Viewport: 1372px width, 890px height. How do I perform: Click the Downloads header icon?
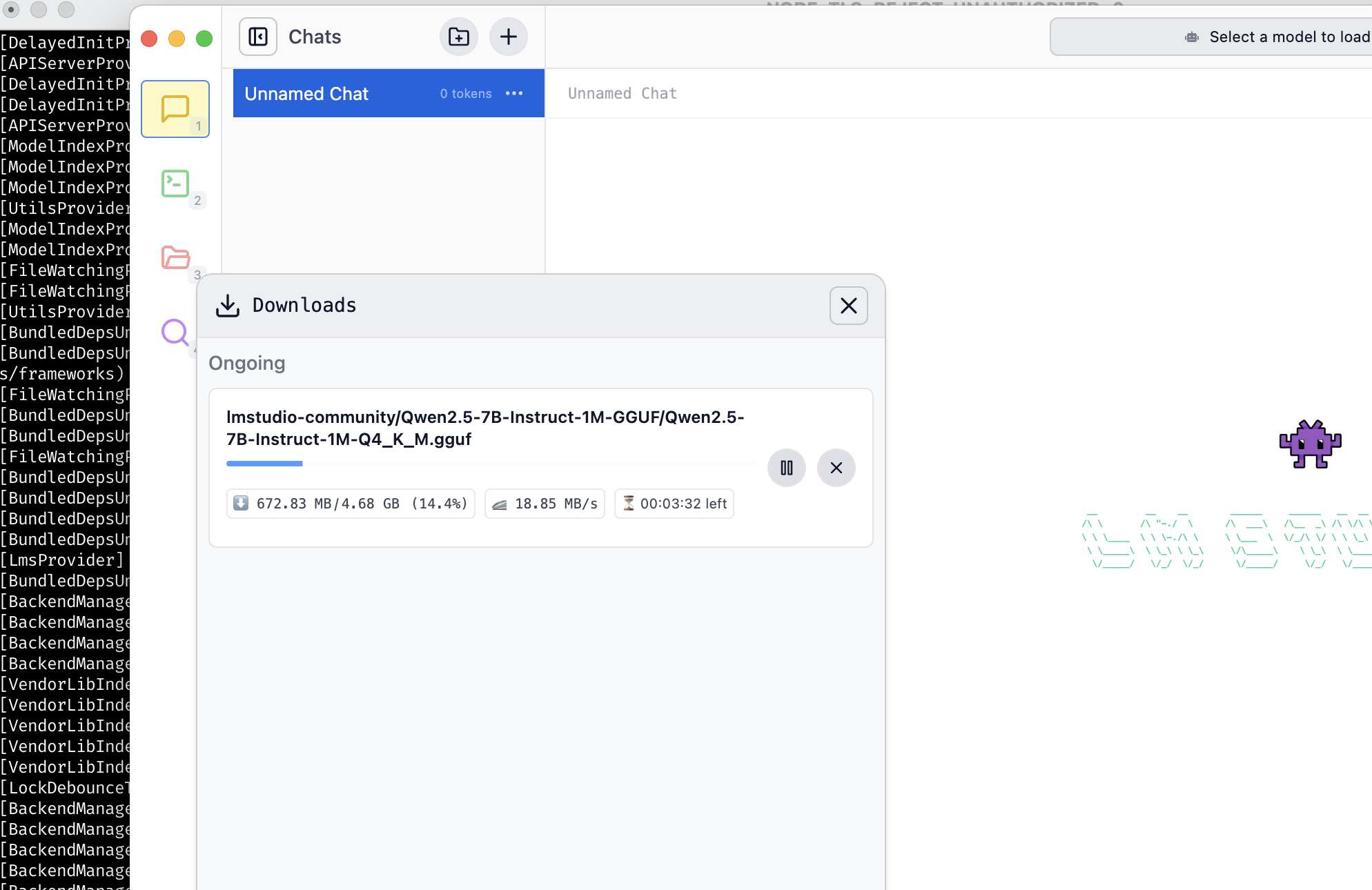[x=227, y=306]
